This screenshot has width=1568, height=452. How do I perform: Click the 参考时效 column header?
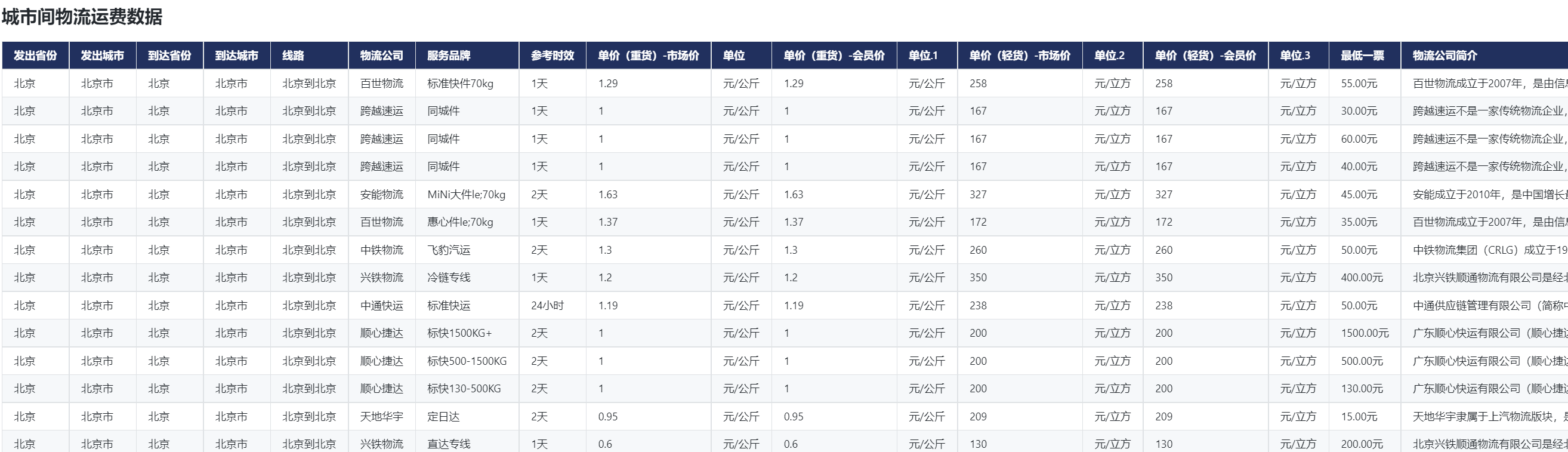coord(552,56)
